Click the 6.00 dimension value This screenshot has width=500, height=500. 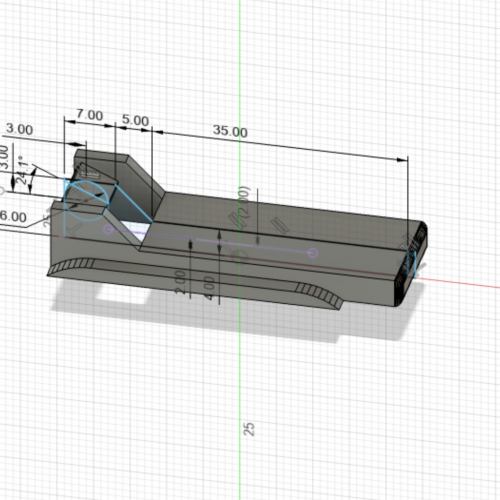tap(13, 217)
